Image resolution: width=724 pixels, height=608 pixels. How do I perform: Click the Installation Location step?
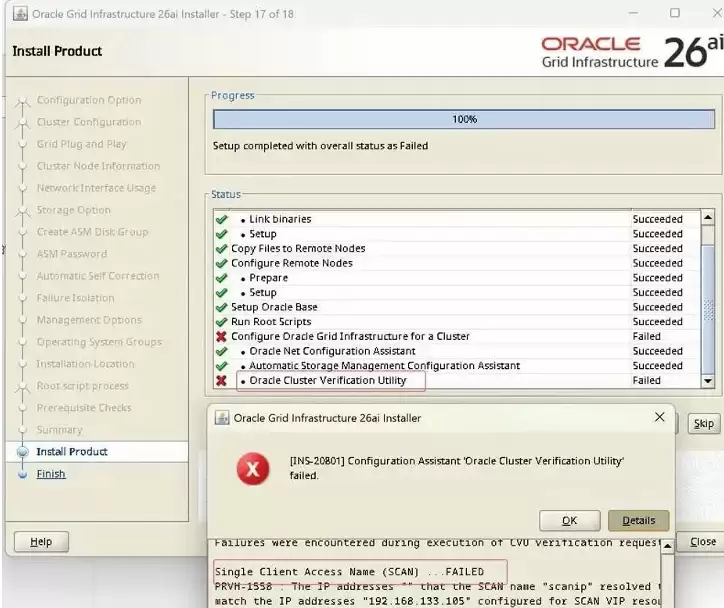click(x=85, y=364)
